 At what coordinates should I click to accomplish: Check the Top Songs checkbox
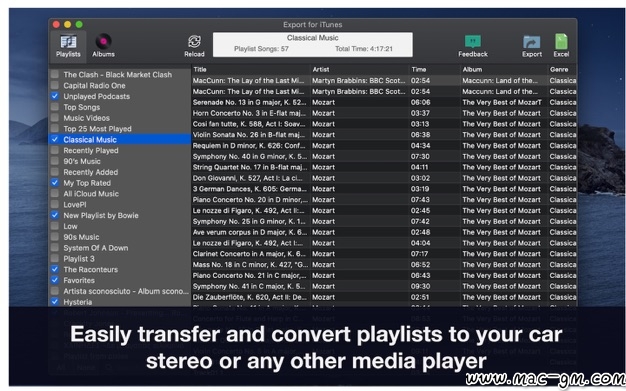pyautogui.click(x=55, y=107)
